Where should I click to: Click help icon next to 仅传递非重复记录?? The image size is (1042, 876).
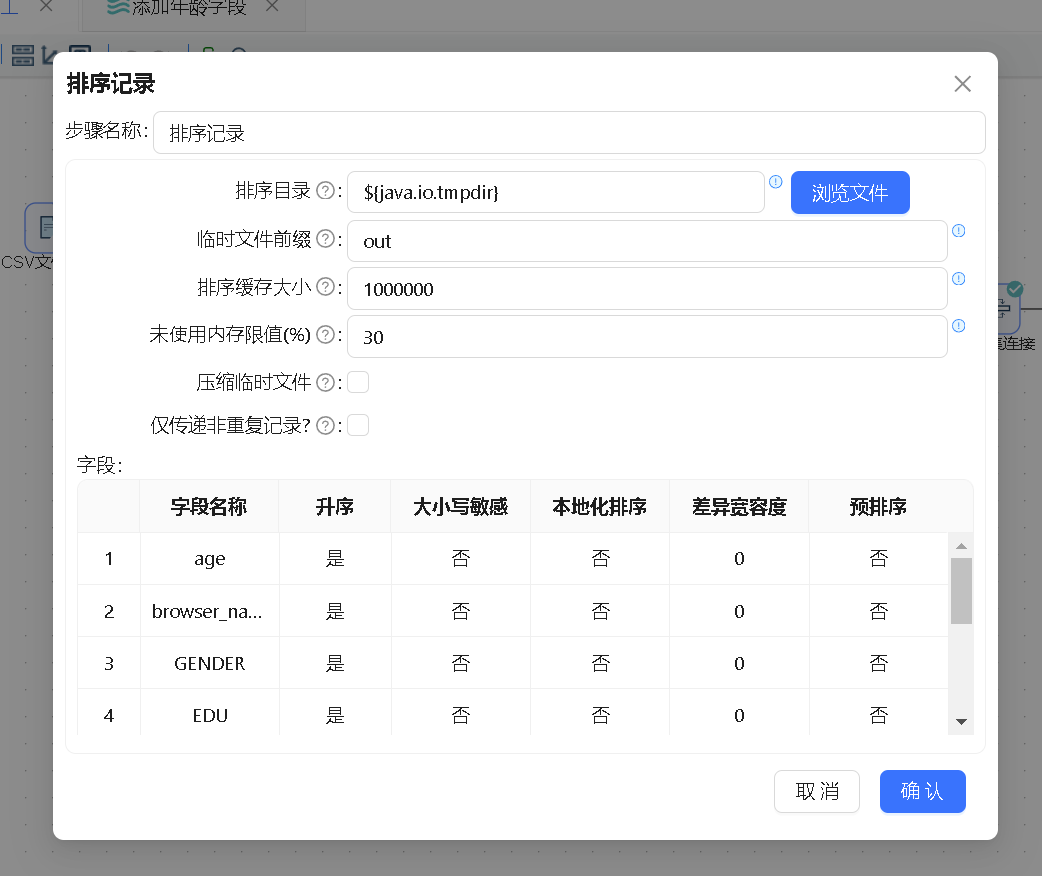point(326,425)
